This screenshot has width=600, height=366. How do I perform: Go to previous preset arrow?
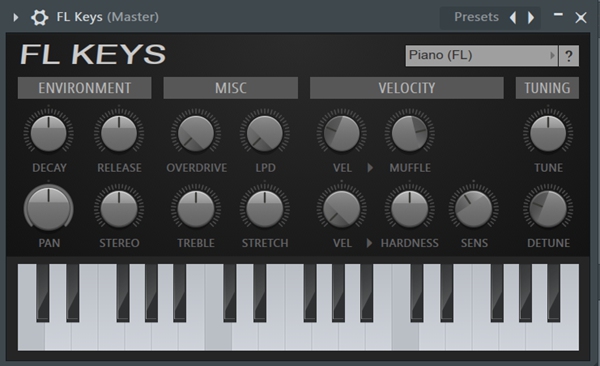click(513, 17)
